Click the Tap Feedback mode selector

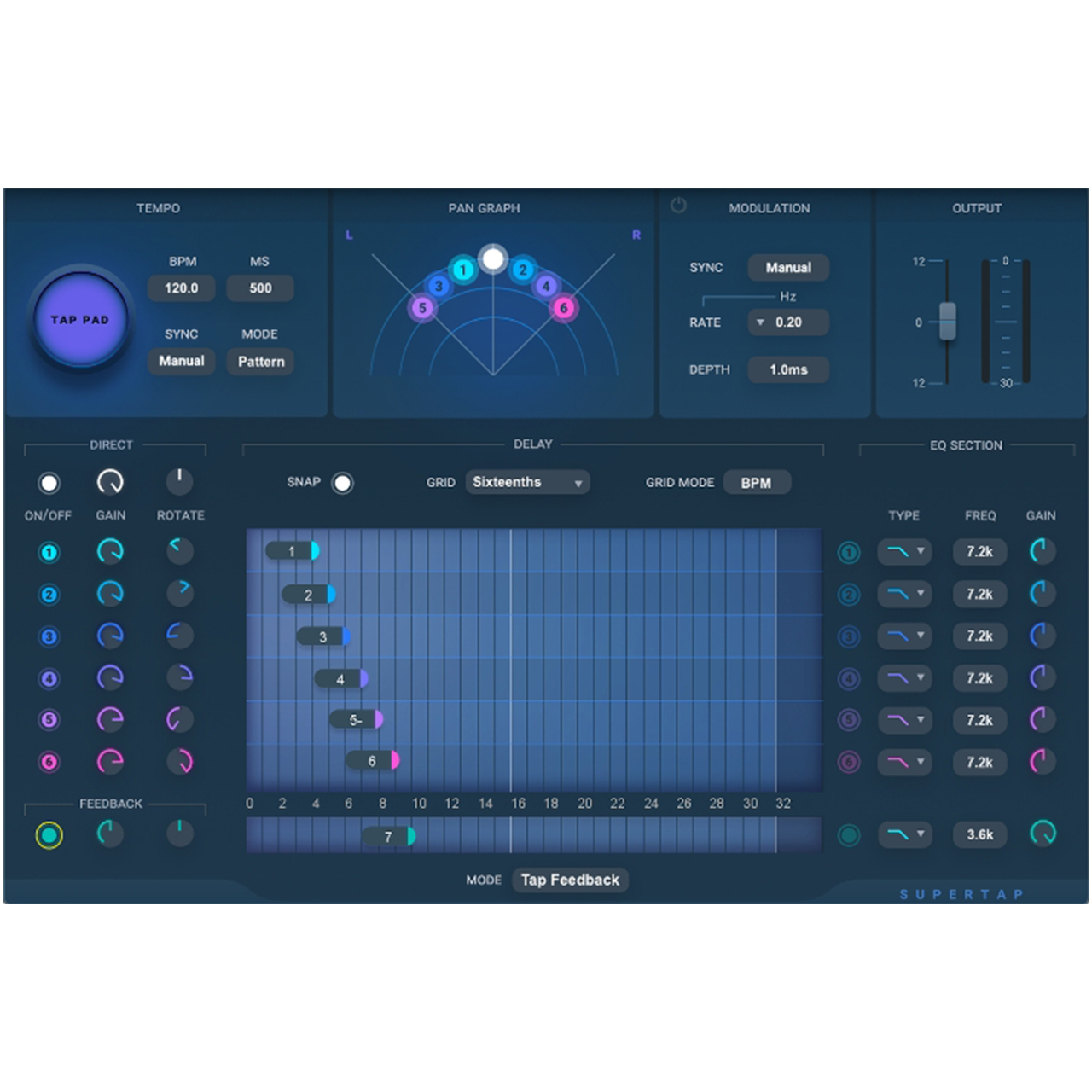570,880
